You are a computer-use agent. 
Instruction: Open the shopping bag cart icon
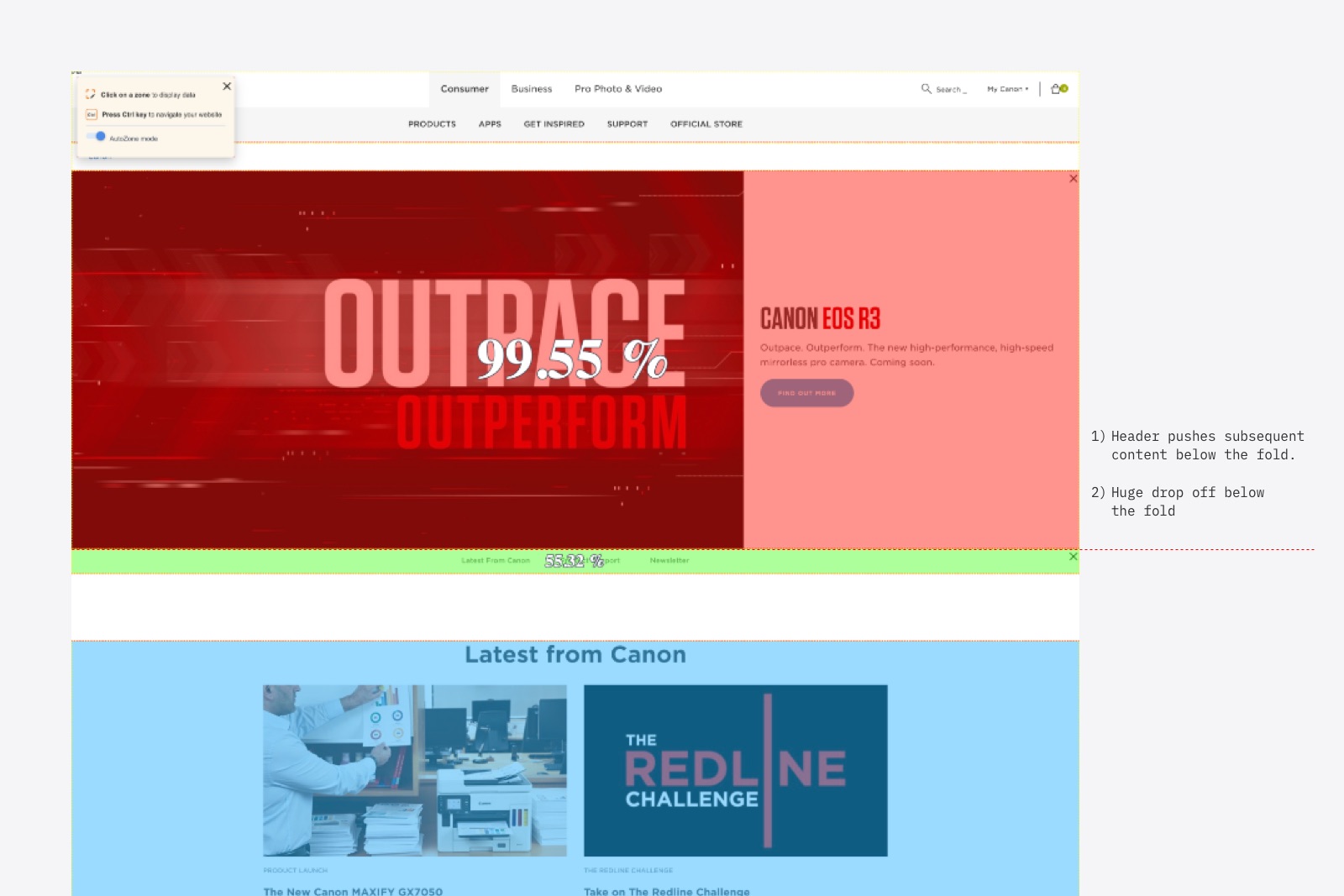coord(1057,88)
